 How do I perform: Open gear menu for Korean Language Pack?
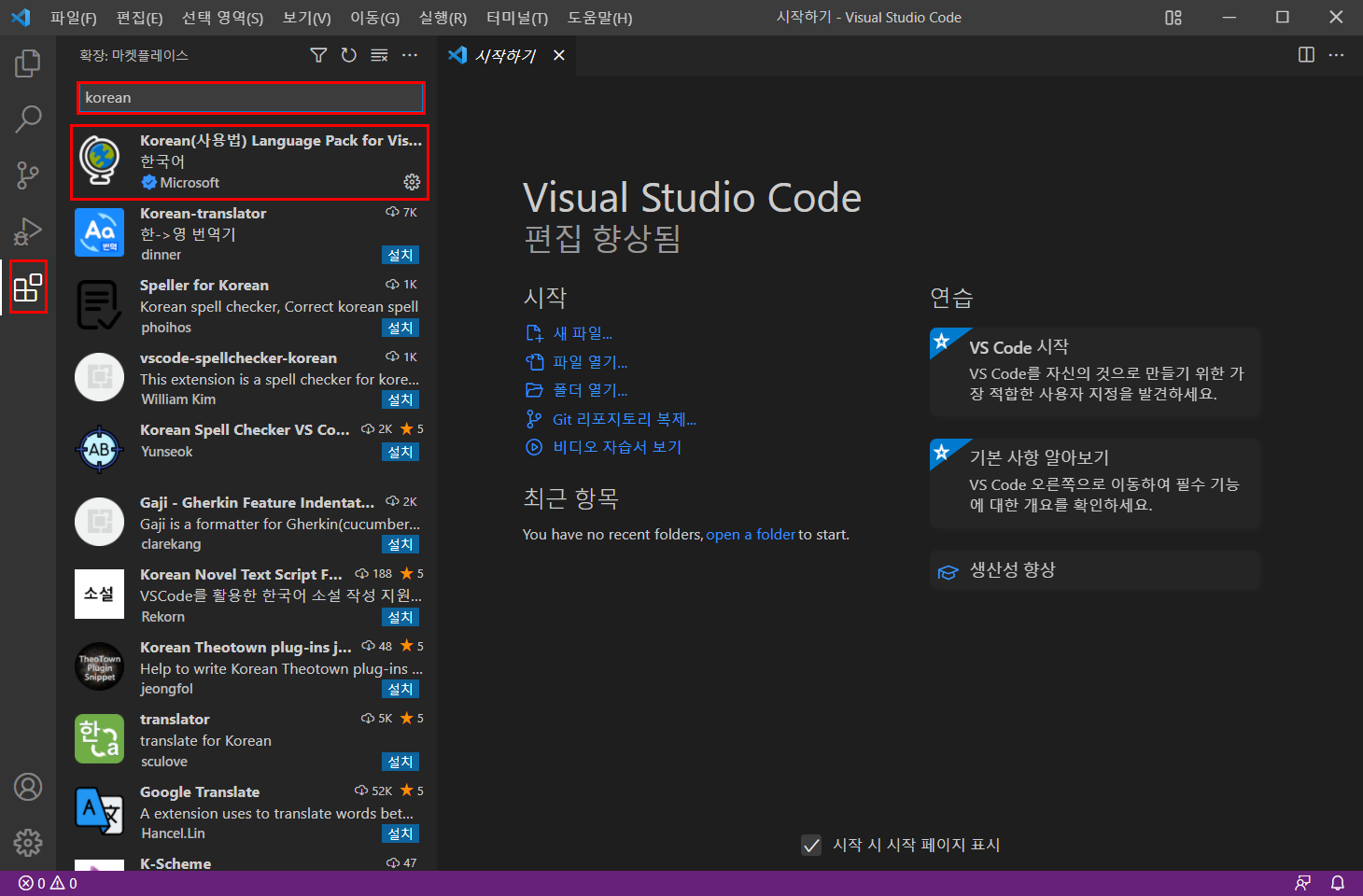pos(412,182)
